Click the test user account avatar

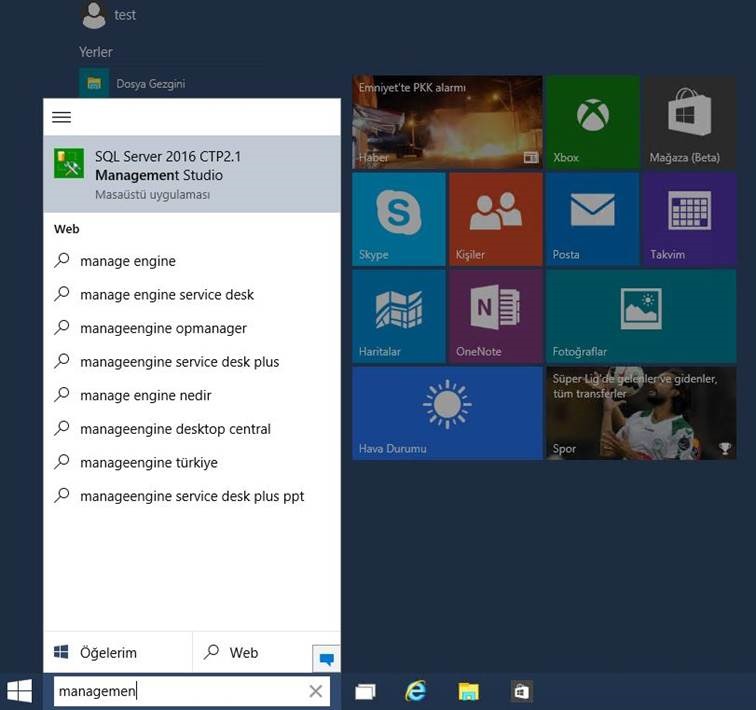94,15
